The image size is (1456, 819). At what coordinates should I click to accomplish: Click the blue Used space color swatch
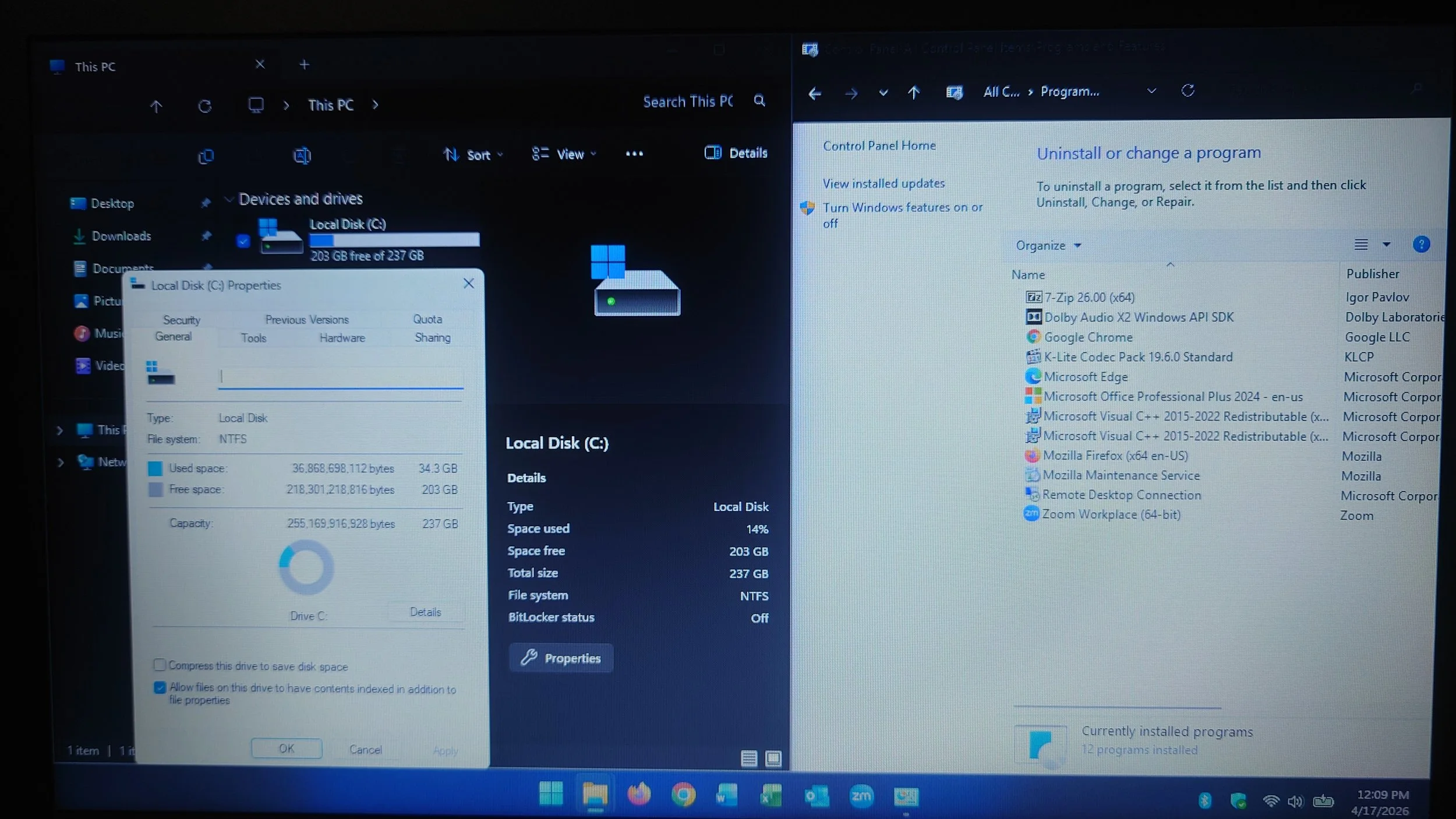[155, 469]
